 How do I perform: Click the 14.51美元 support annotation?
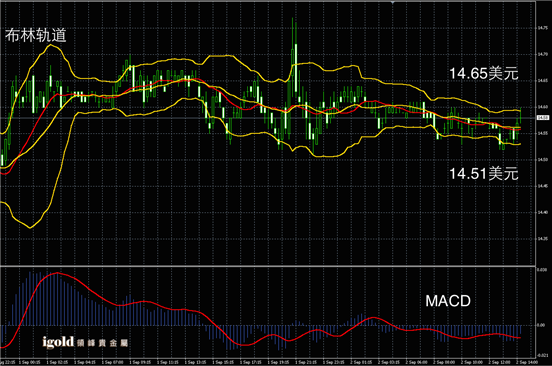pyautogui.click(x=484, y=174)
